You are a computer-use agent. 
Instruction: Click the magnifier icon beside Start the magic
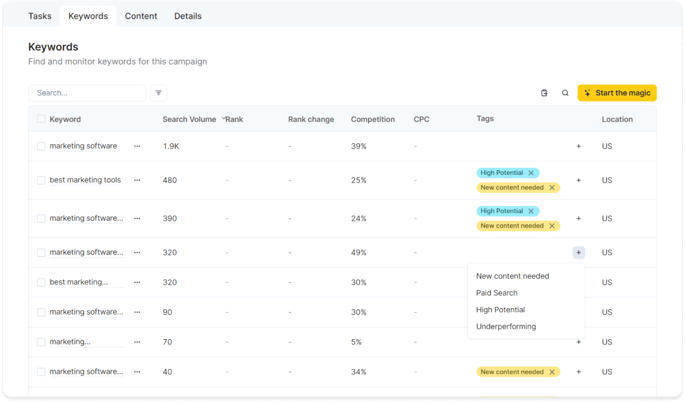565,93
